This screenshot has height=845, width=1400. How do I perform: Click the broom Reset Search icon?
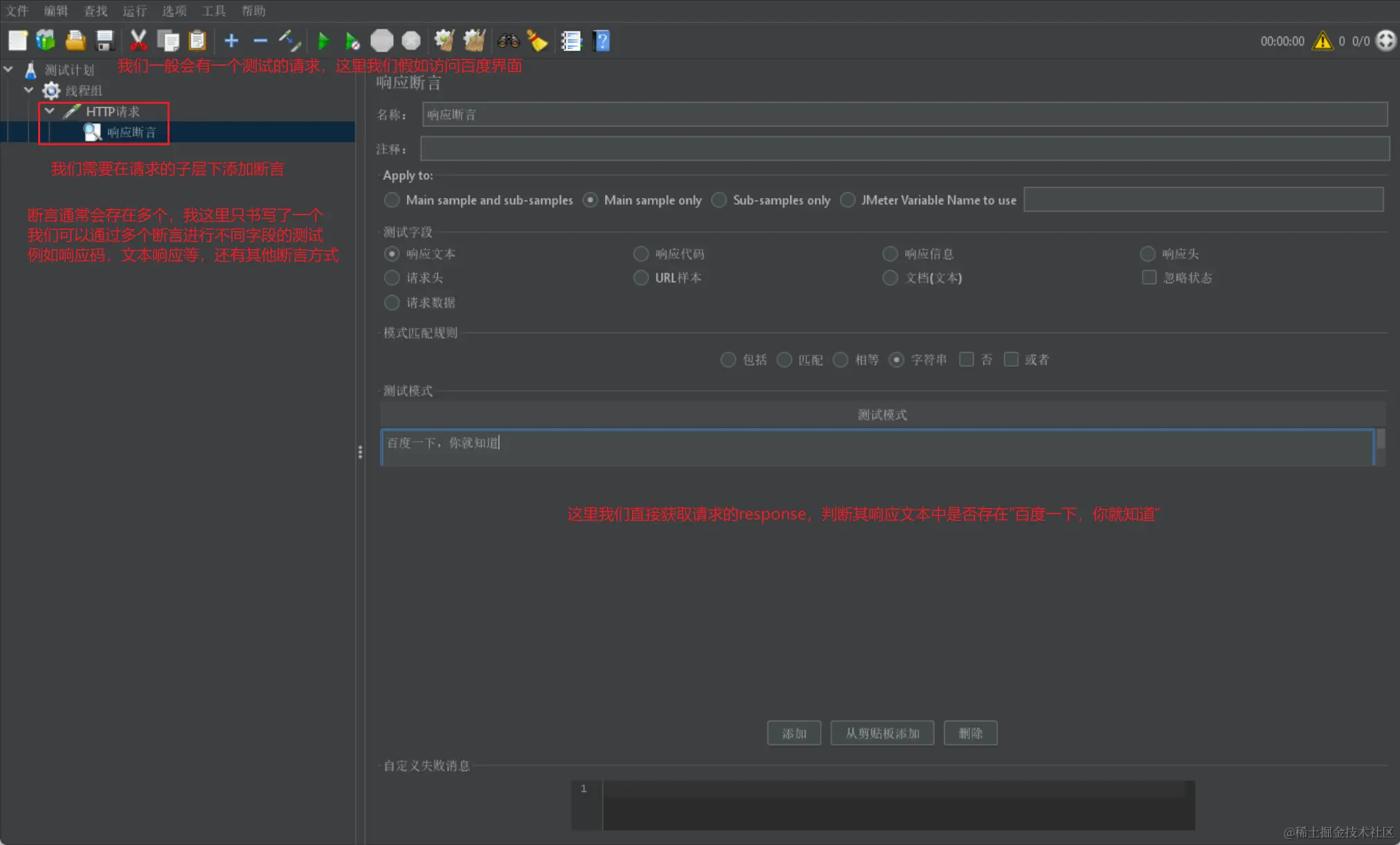pyautogui.click(x=538, y=41)
